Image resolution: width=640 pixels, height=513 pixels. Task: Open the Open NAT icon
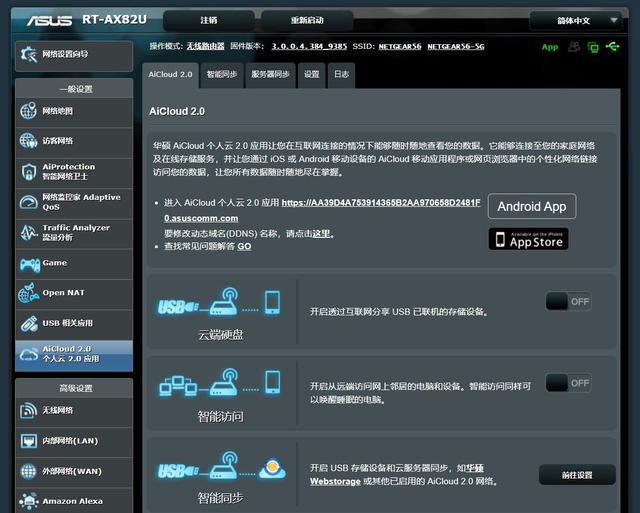click(x=29, y=293)
